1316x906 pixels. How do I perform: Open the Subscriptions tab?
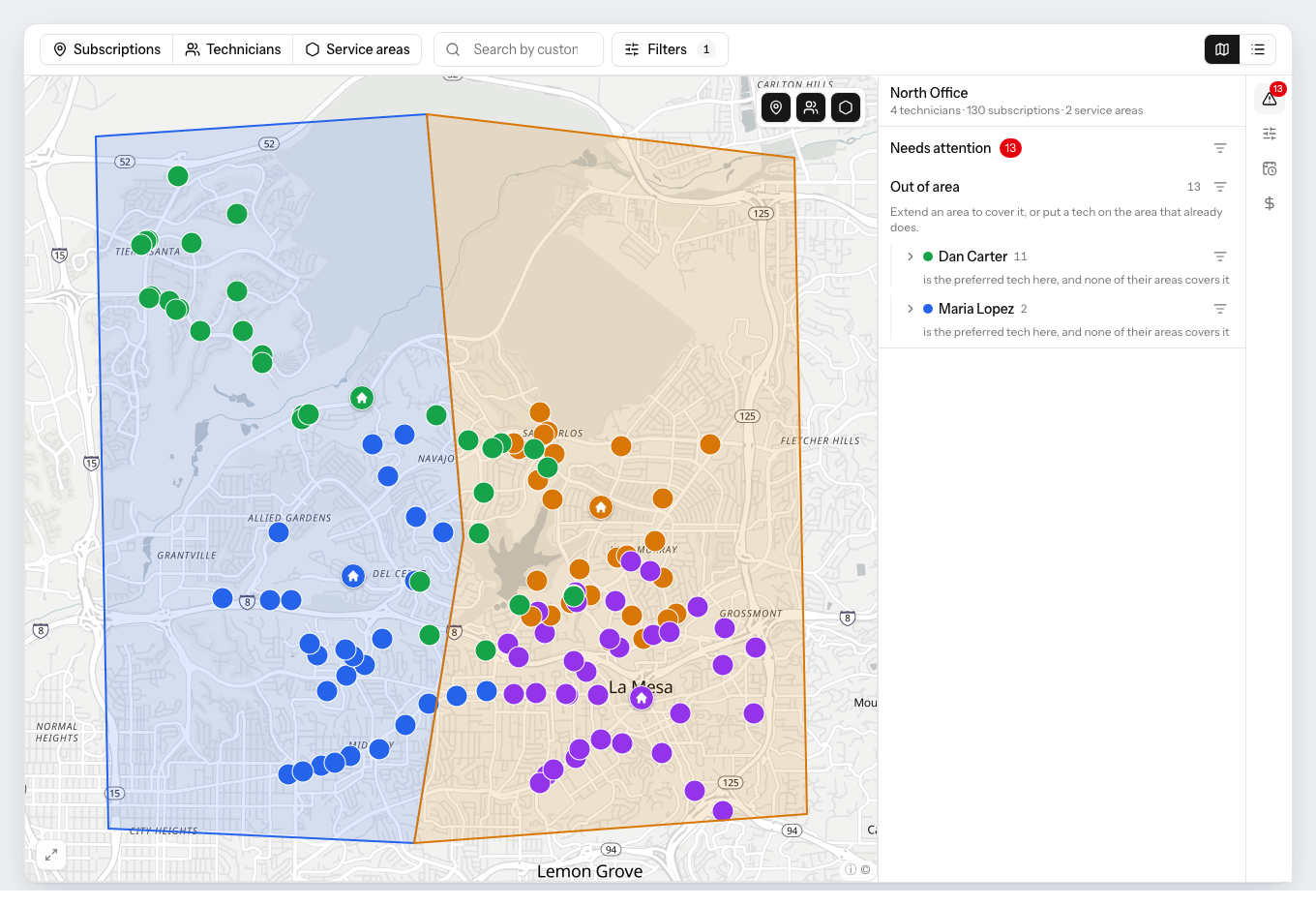(x=106, y=49)
